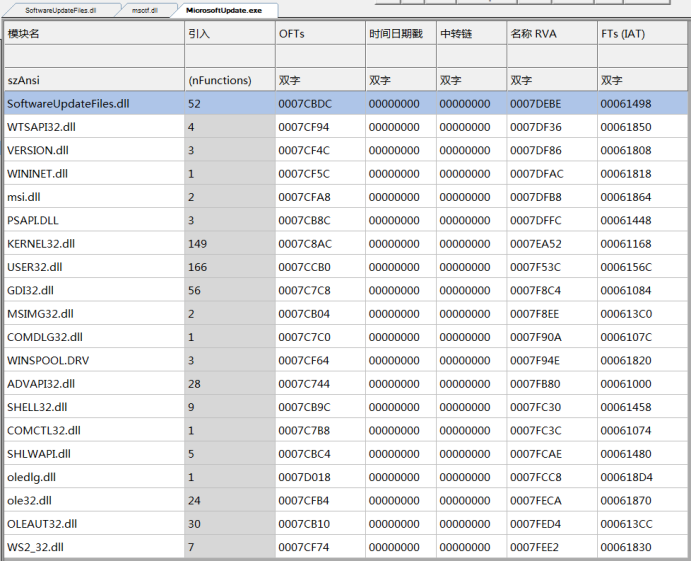
Task: Click name RVA value 0007DEBE
Action: [552, 104]
